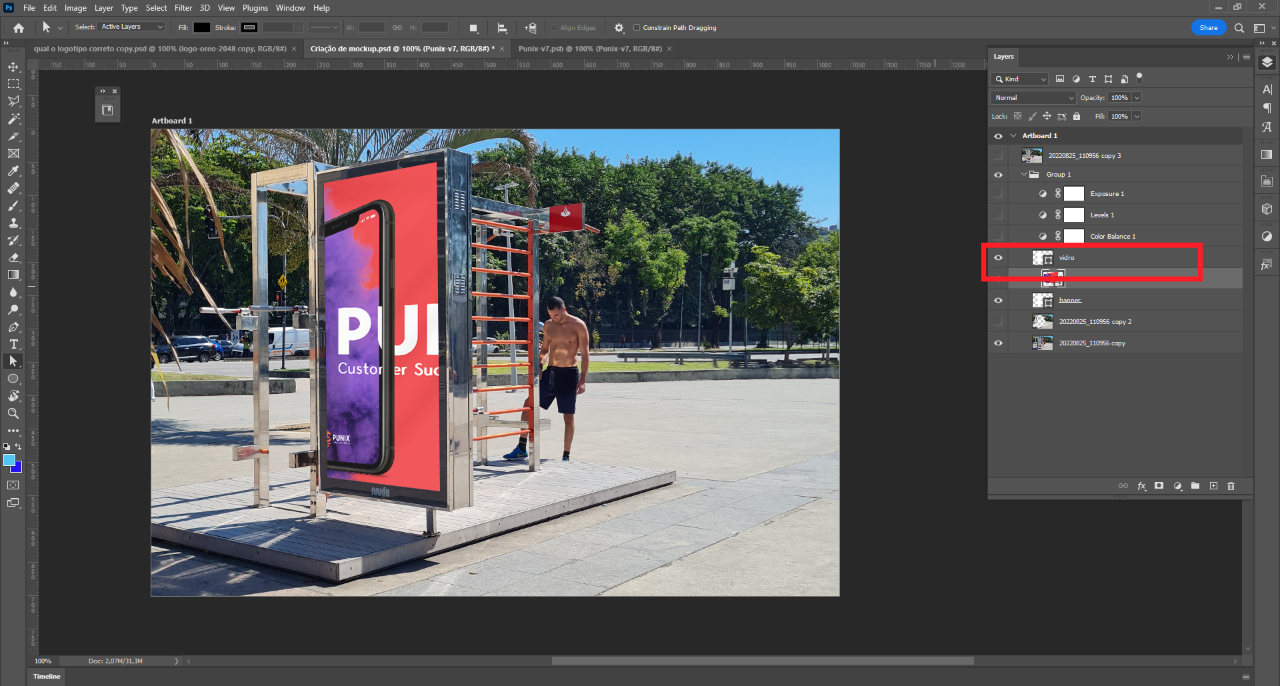Select the Spot Healing Brush tool

tap(13, 188)
